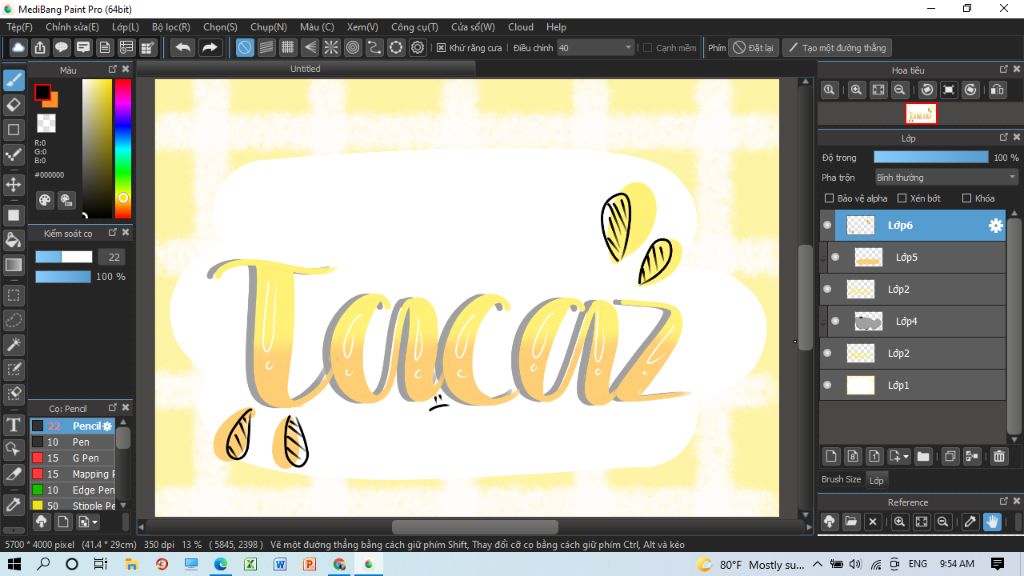Open Lớp6 layer settings gear
Image resolution: width=1024 pixels, height=576 pixels.
coord(995,225)
